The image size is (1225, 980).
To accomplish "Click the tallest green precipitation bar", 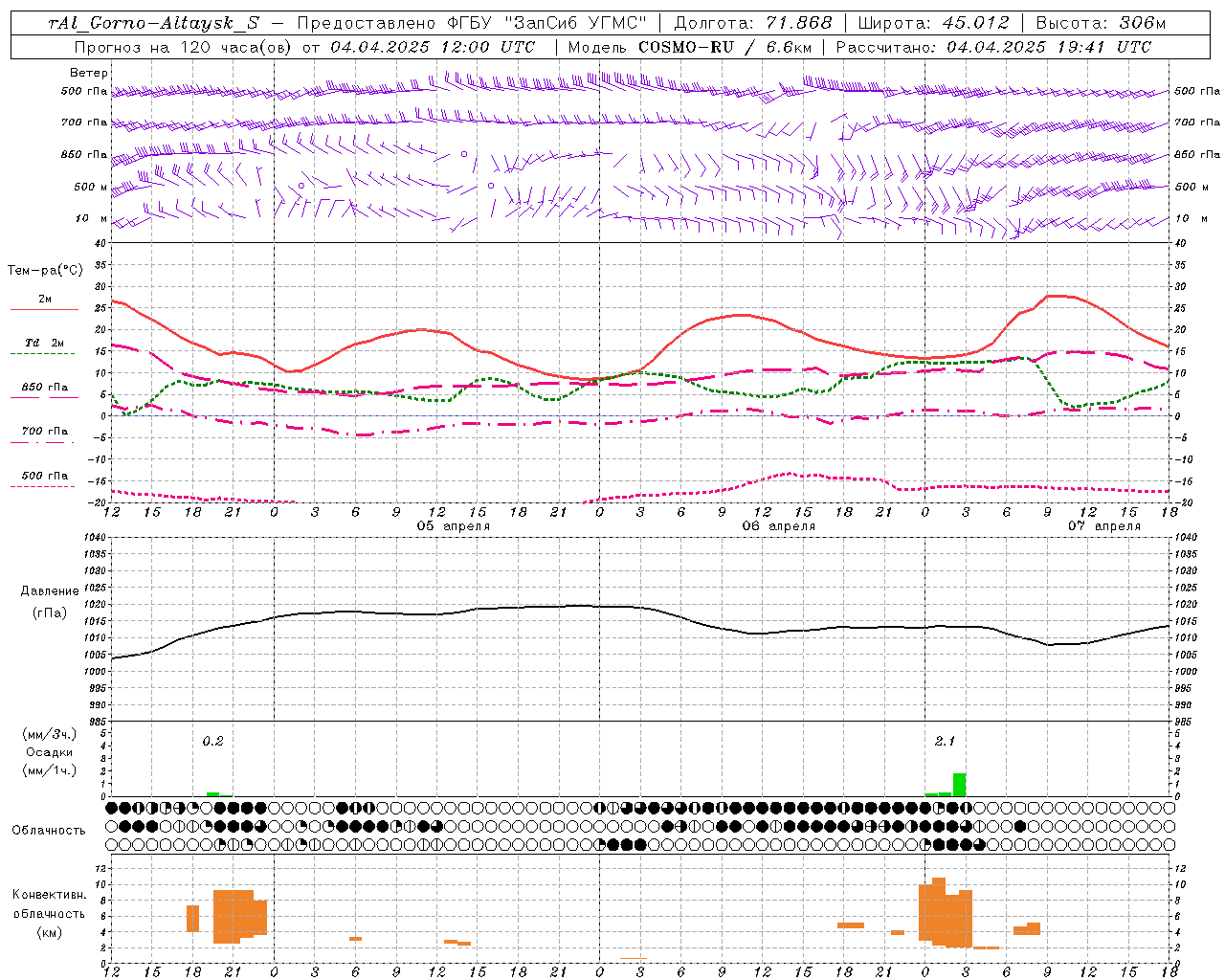I will (x=959, y=785).
